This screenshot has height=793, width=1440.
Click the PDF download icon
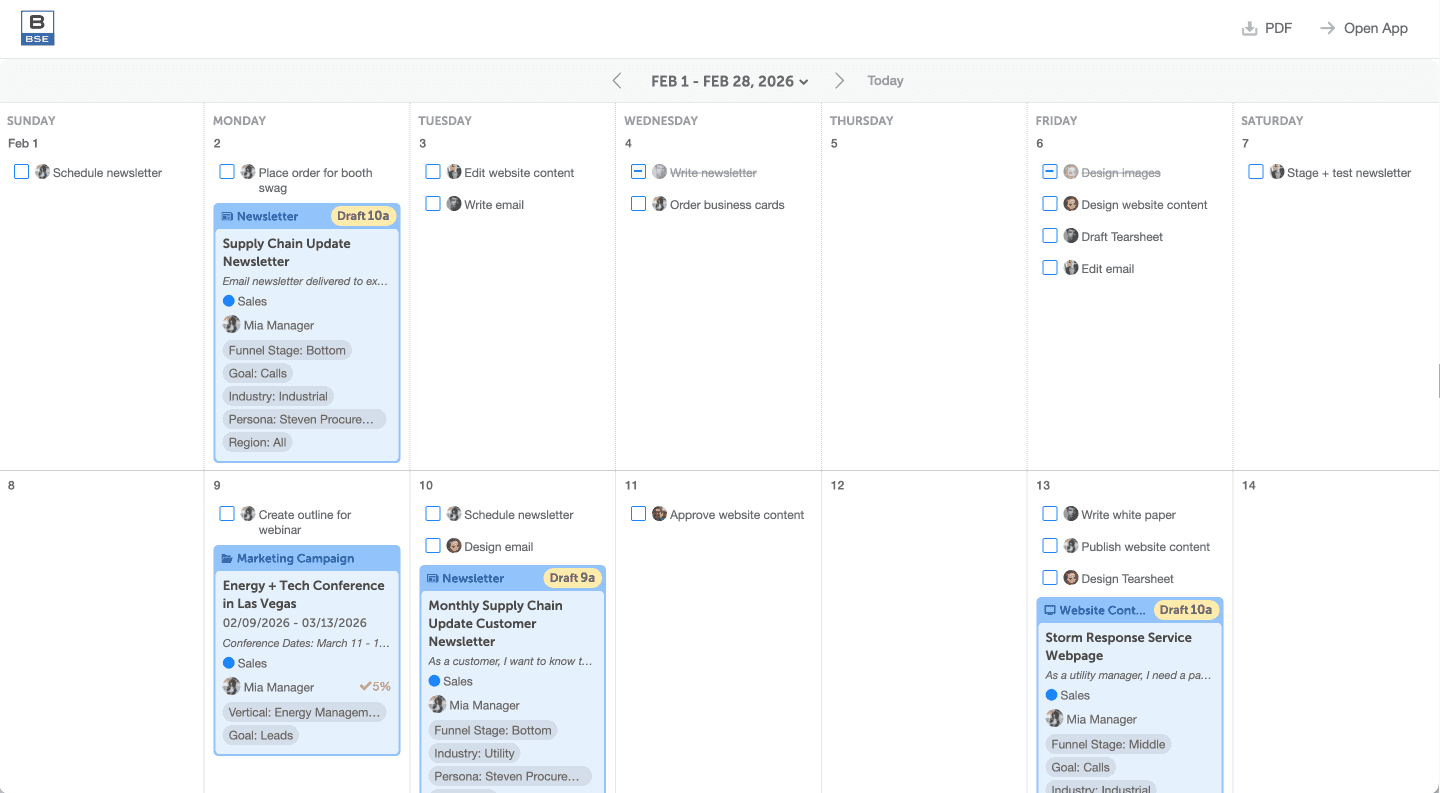[1249, 28]
